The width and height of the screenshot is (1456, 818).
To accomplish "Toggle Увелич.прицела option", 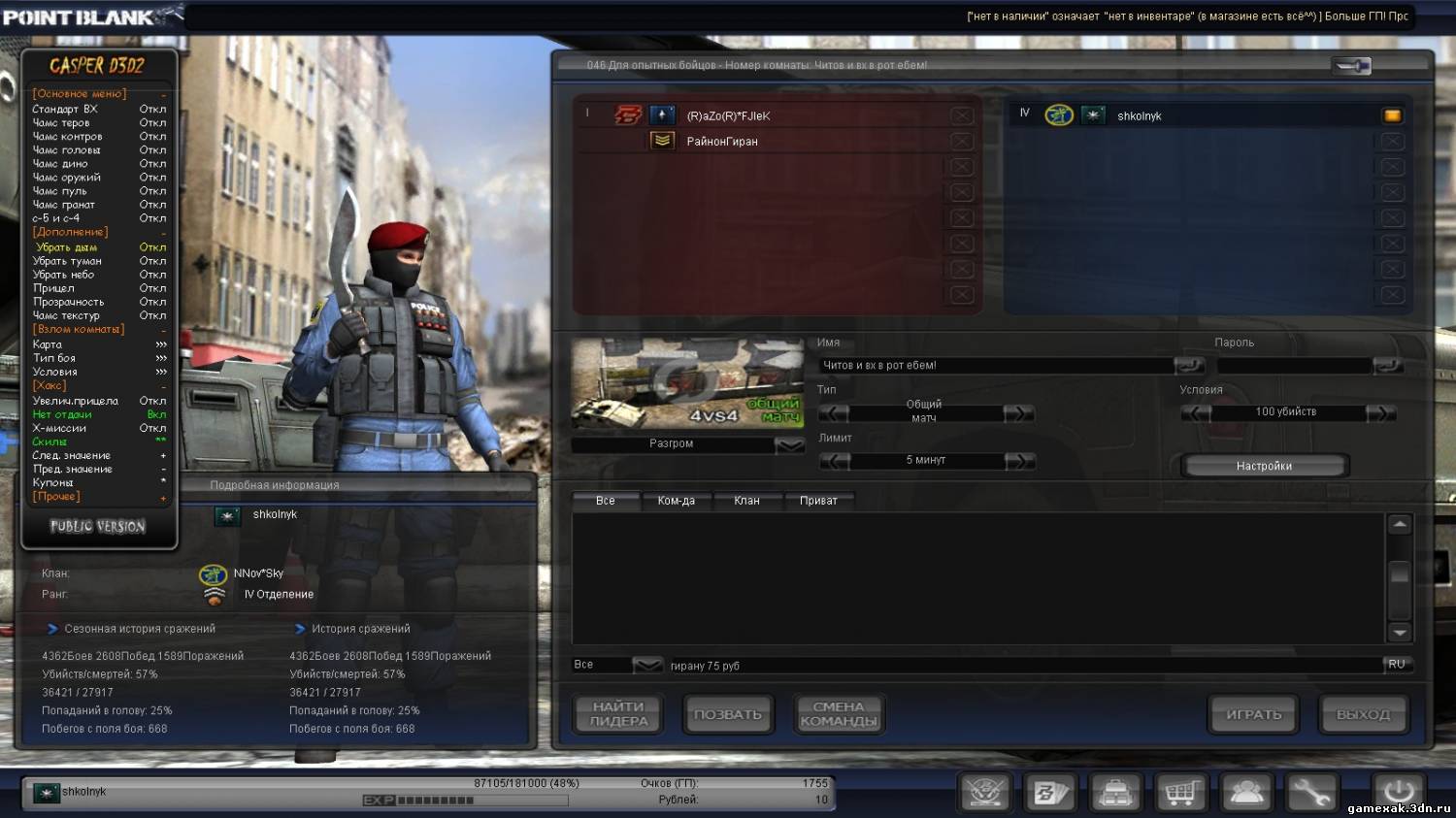I will pos(98,401).
